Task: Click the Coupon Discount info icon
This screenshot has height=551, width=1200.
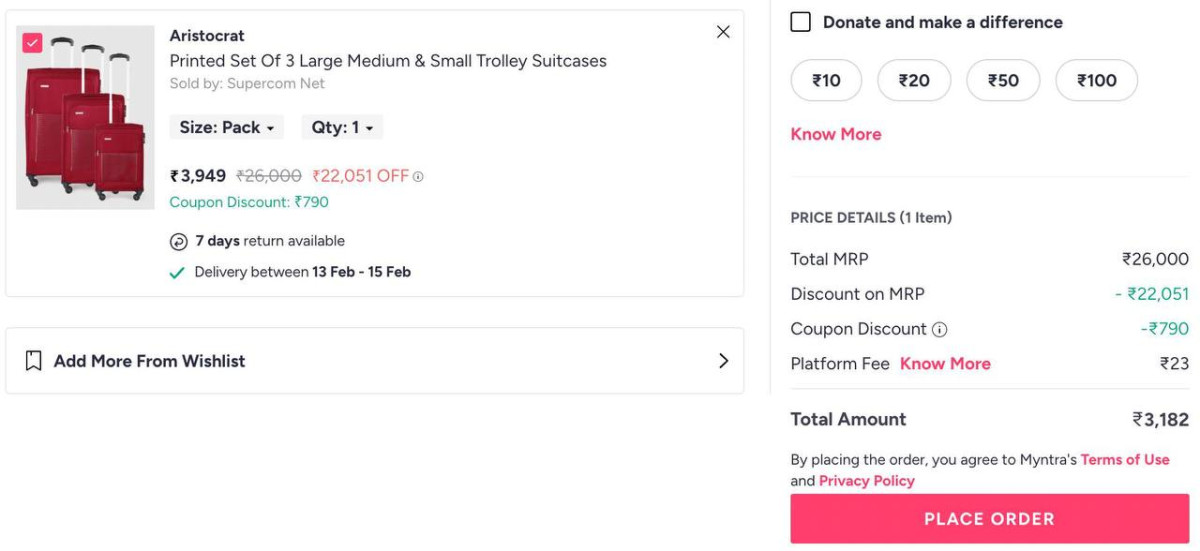Action: click(939, 329)
